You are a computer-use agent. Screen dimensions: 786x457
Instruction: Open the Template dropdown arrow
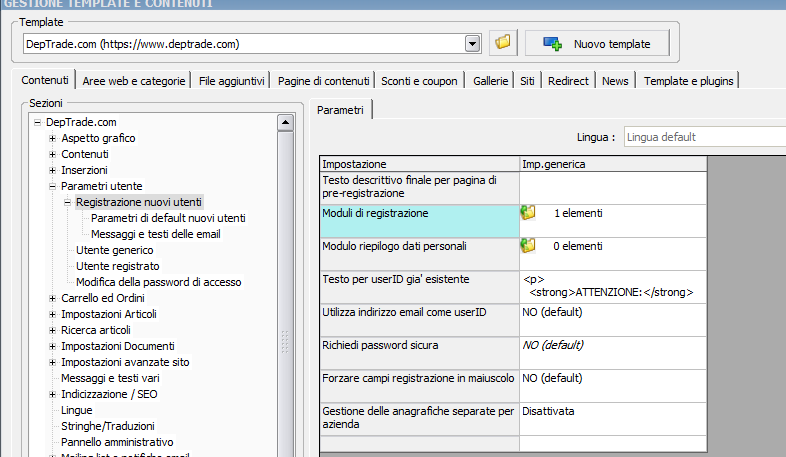[x=472, y=44]
